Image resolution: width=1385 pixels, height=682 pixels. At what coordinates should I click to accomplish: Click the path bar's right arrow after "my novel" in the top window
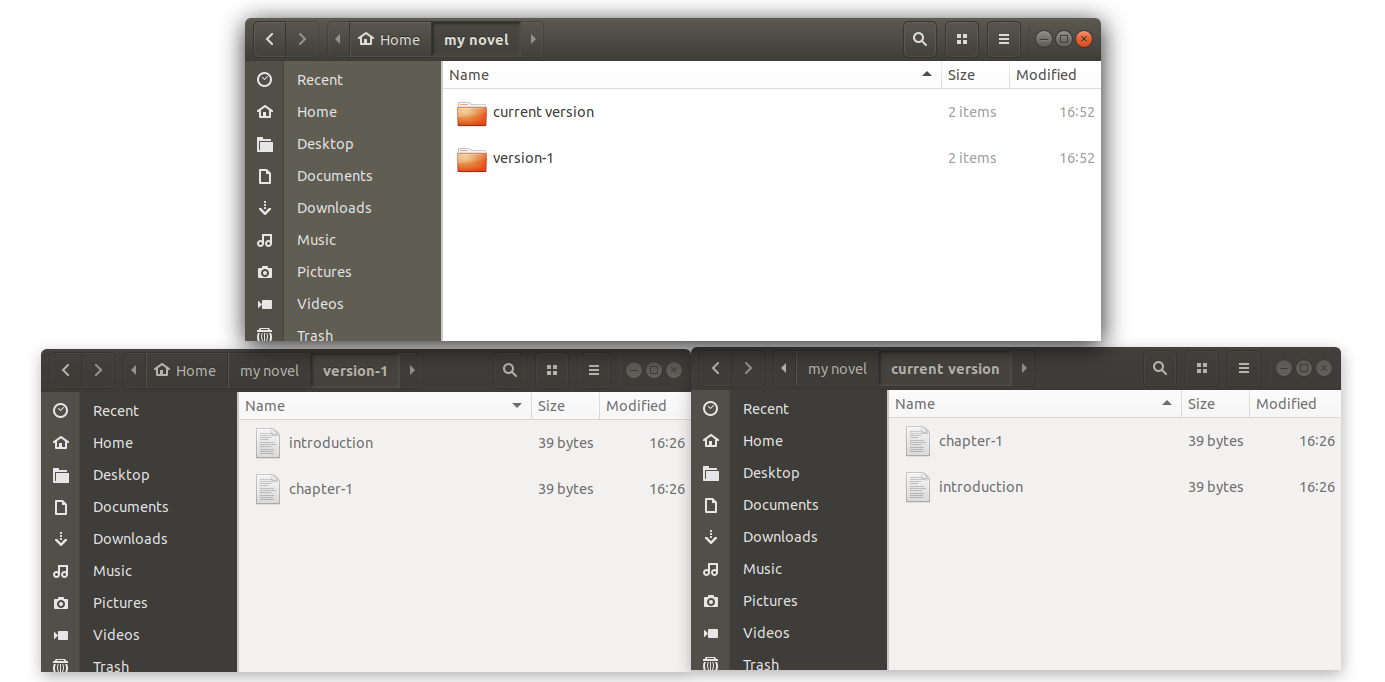tap(533, 40)
